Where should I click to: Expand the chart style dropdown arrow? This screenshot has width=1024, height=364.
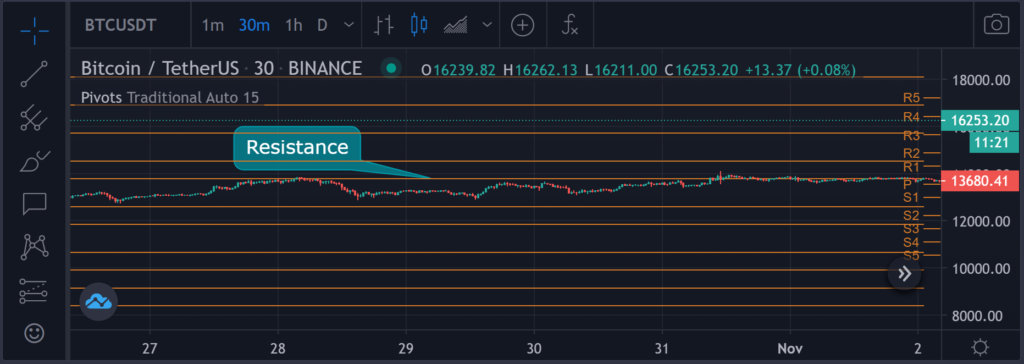tap(487, 25)
